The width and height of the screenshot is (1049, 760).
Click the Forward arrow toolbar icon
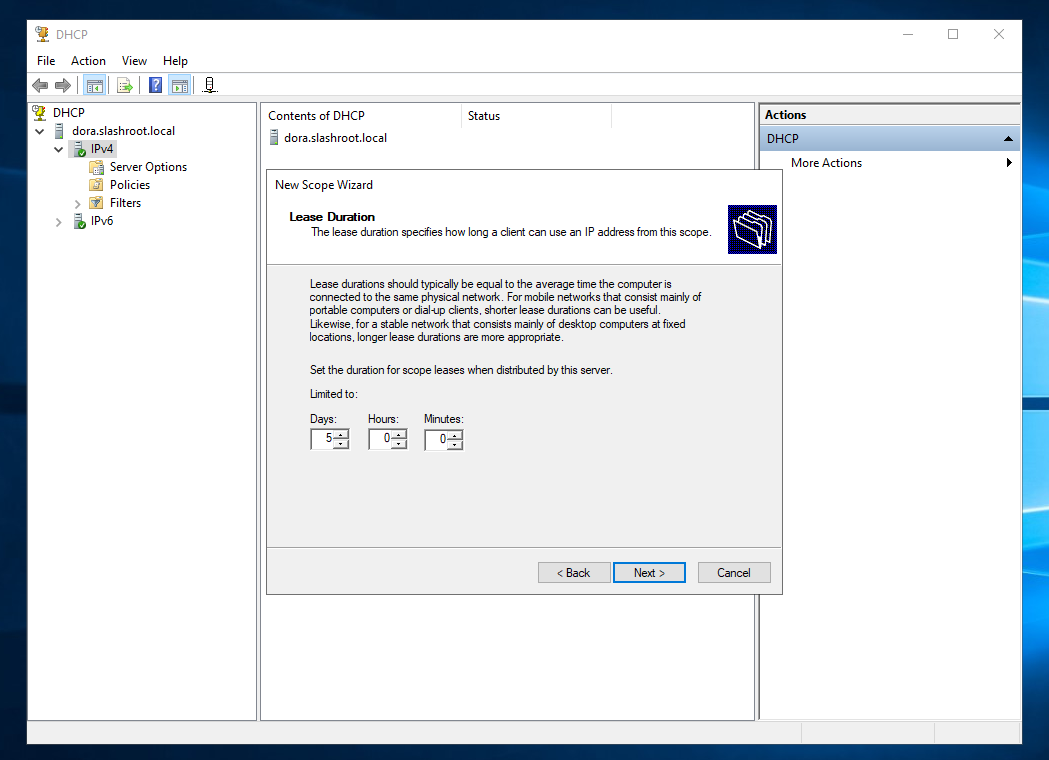click(x=63, y=86)
